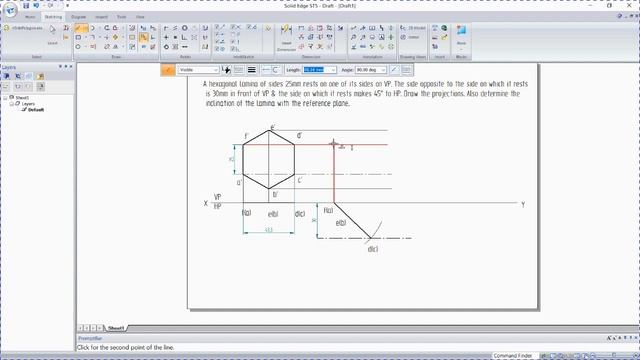Click the Perpendicular relationship icon

[x=184, y=38]
